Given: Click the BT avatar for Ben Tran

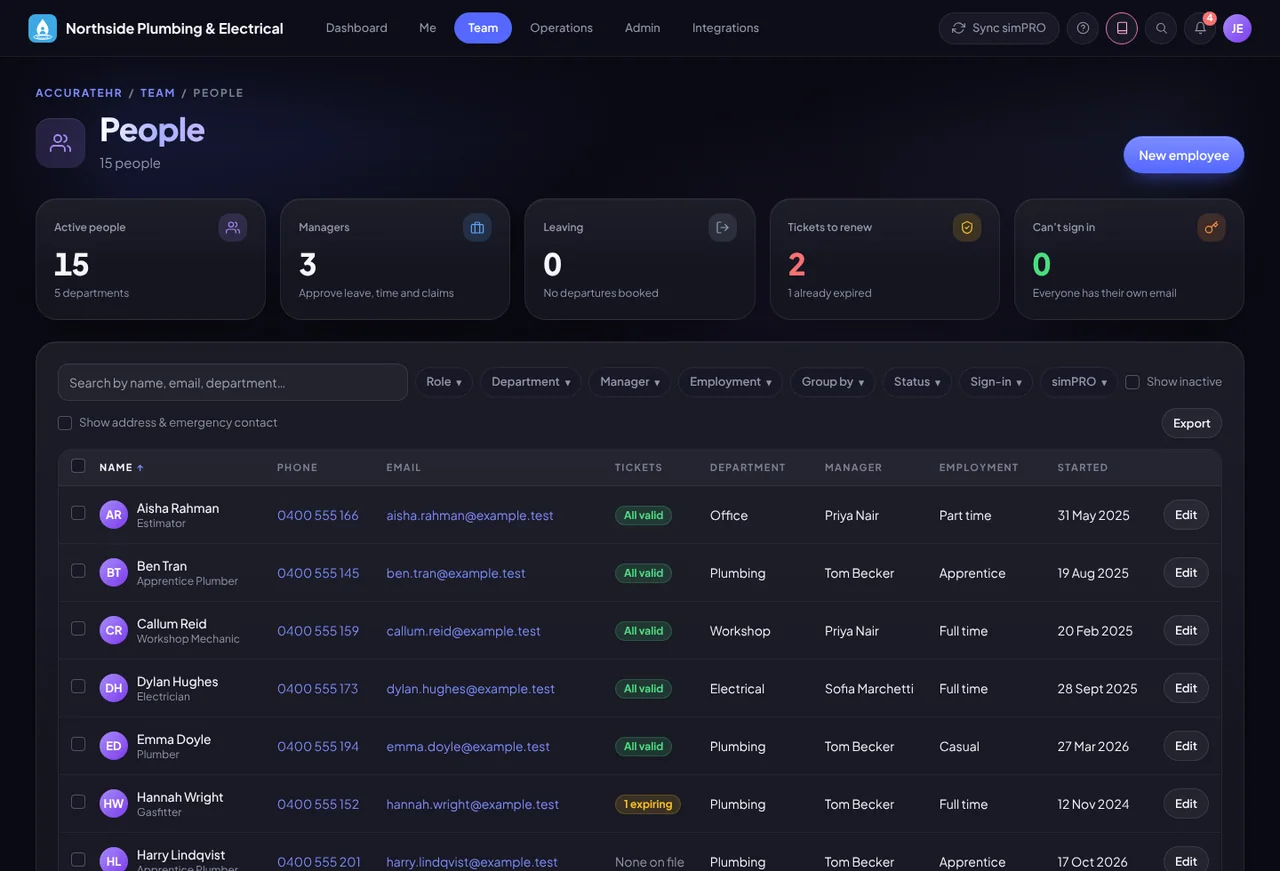Looking at the screenshot, I should point(114,573).
